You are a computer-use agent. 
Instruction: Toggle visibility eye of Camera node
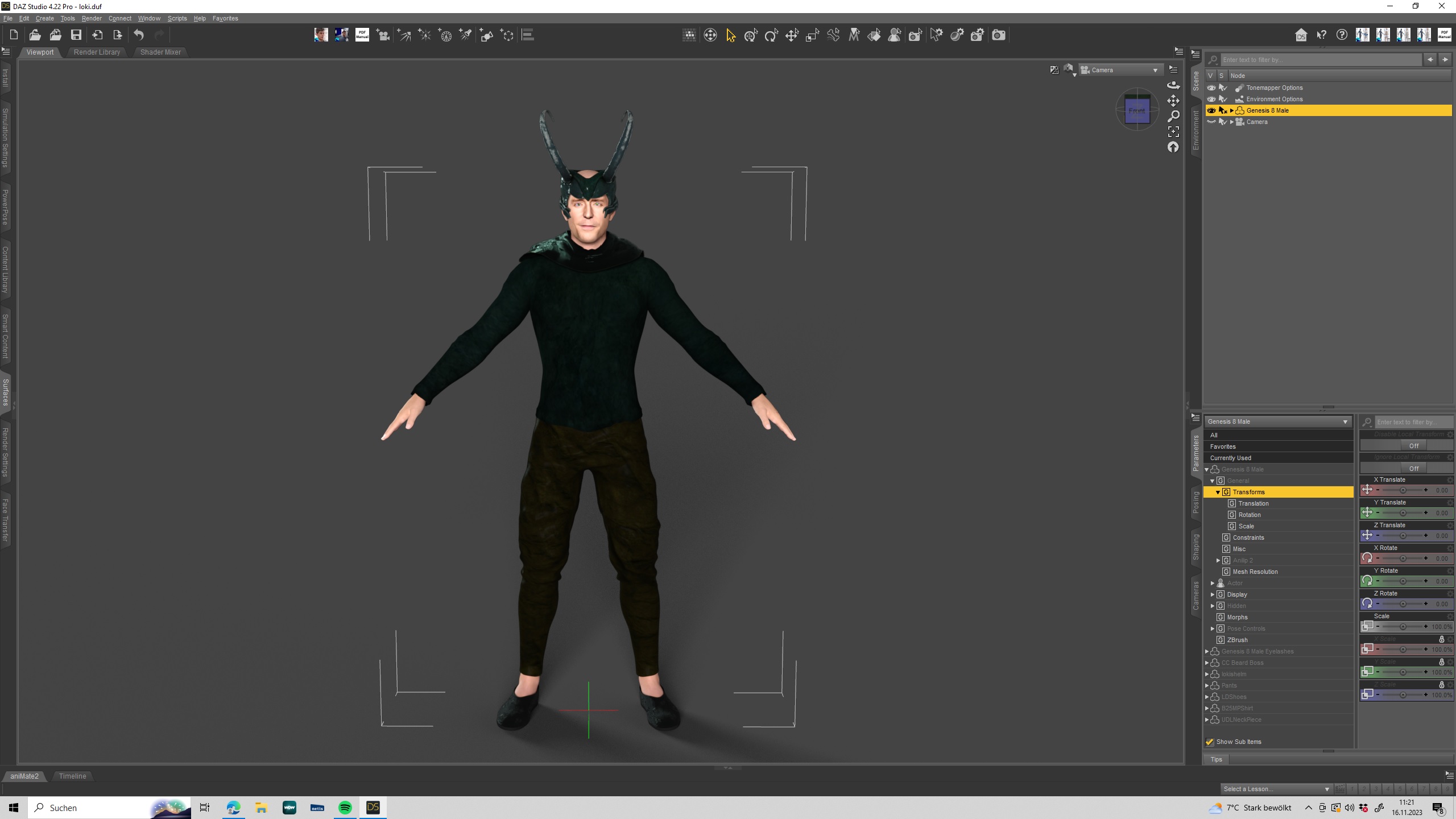coord(1211,122)
